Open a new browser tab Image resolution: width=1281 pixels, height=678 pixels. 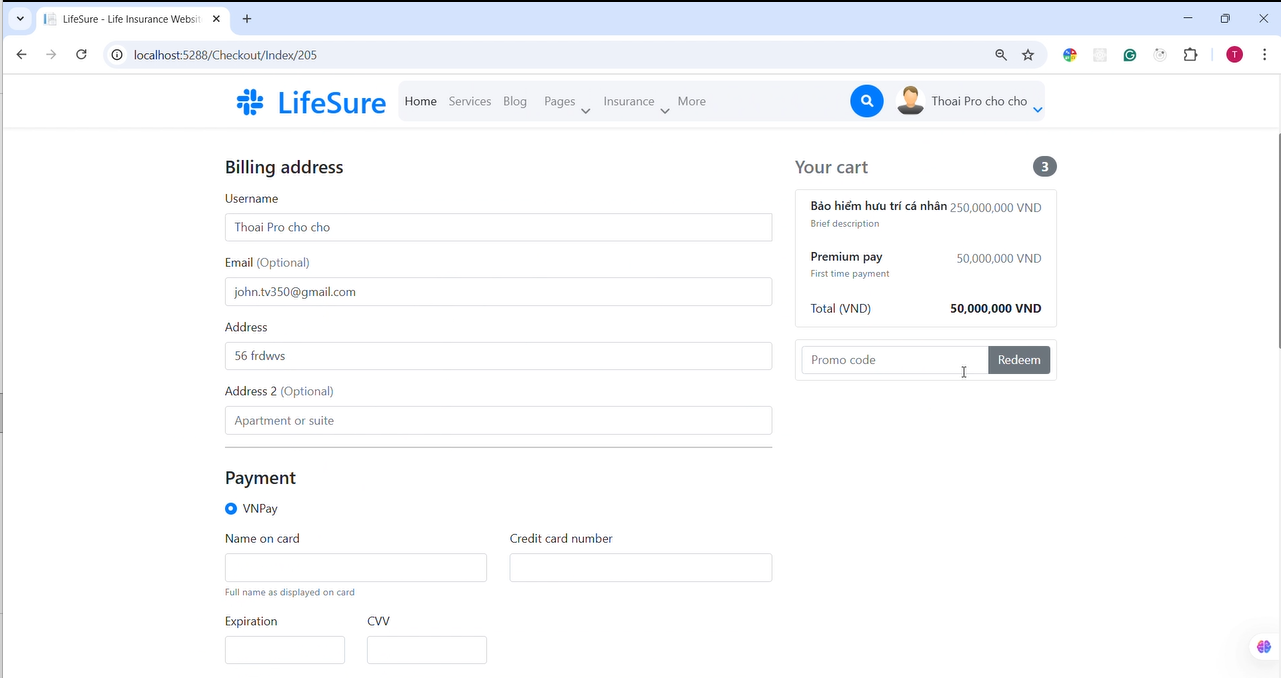[x=247, y=19]
